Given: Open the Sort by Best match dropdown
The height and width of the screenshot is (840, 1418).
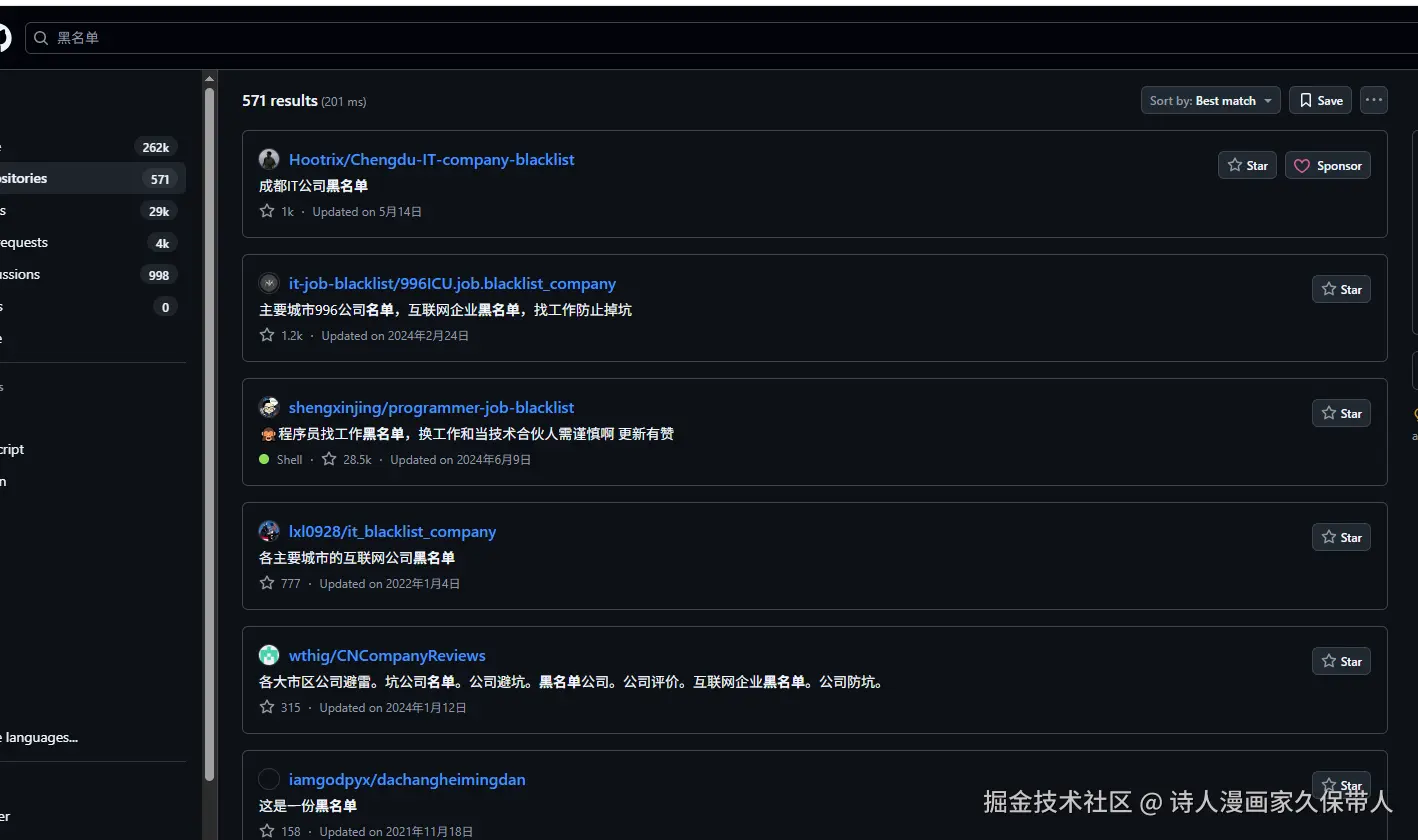Looking at the screenshot, I should [1210, 100].
